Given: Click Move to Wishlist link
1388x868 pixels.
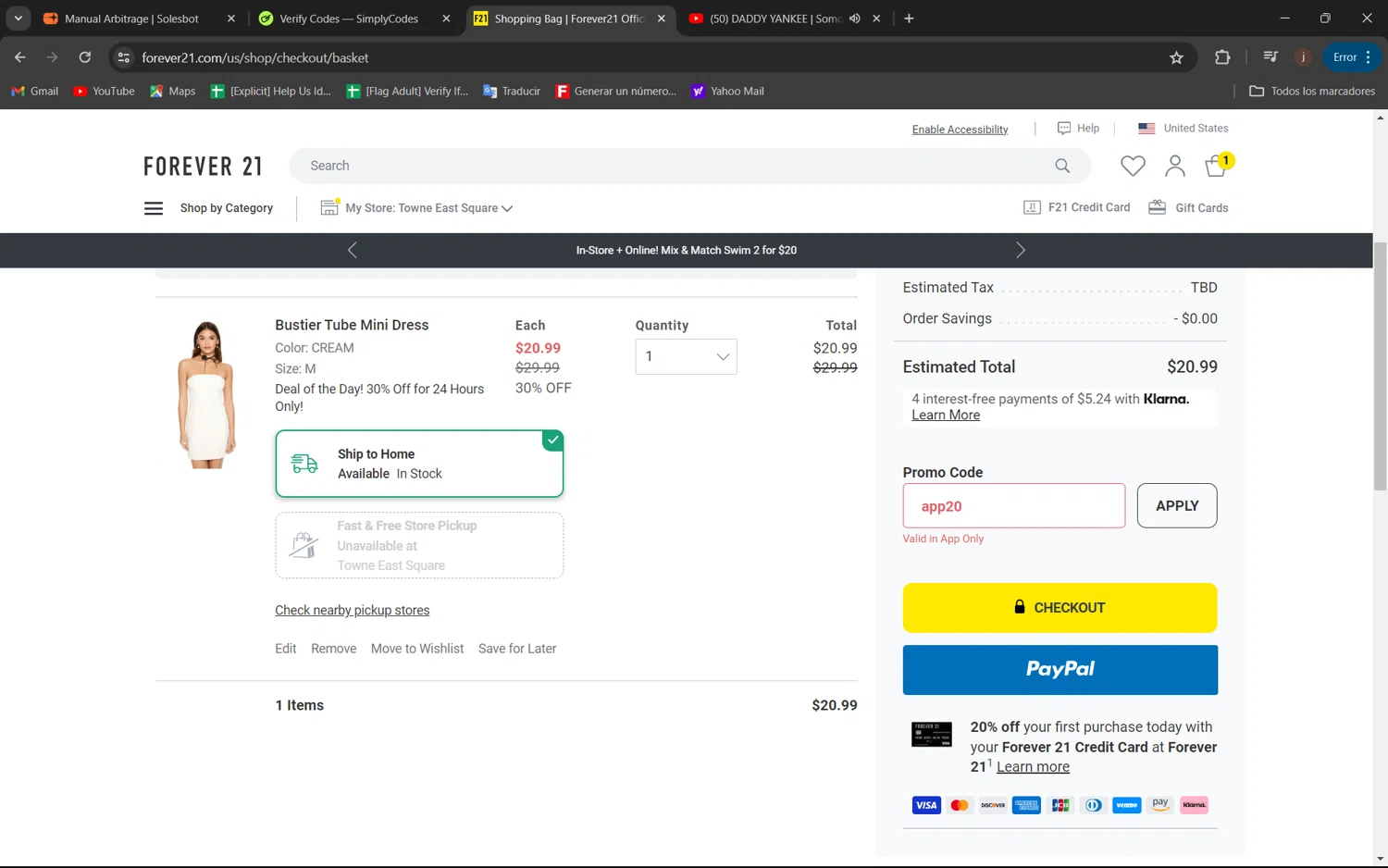Looking at the screenshot, I should pos(417,649).
